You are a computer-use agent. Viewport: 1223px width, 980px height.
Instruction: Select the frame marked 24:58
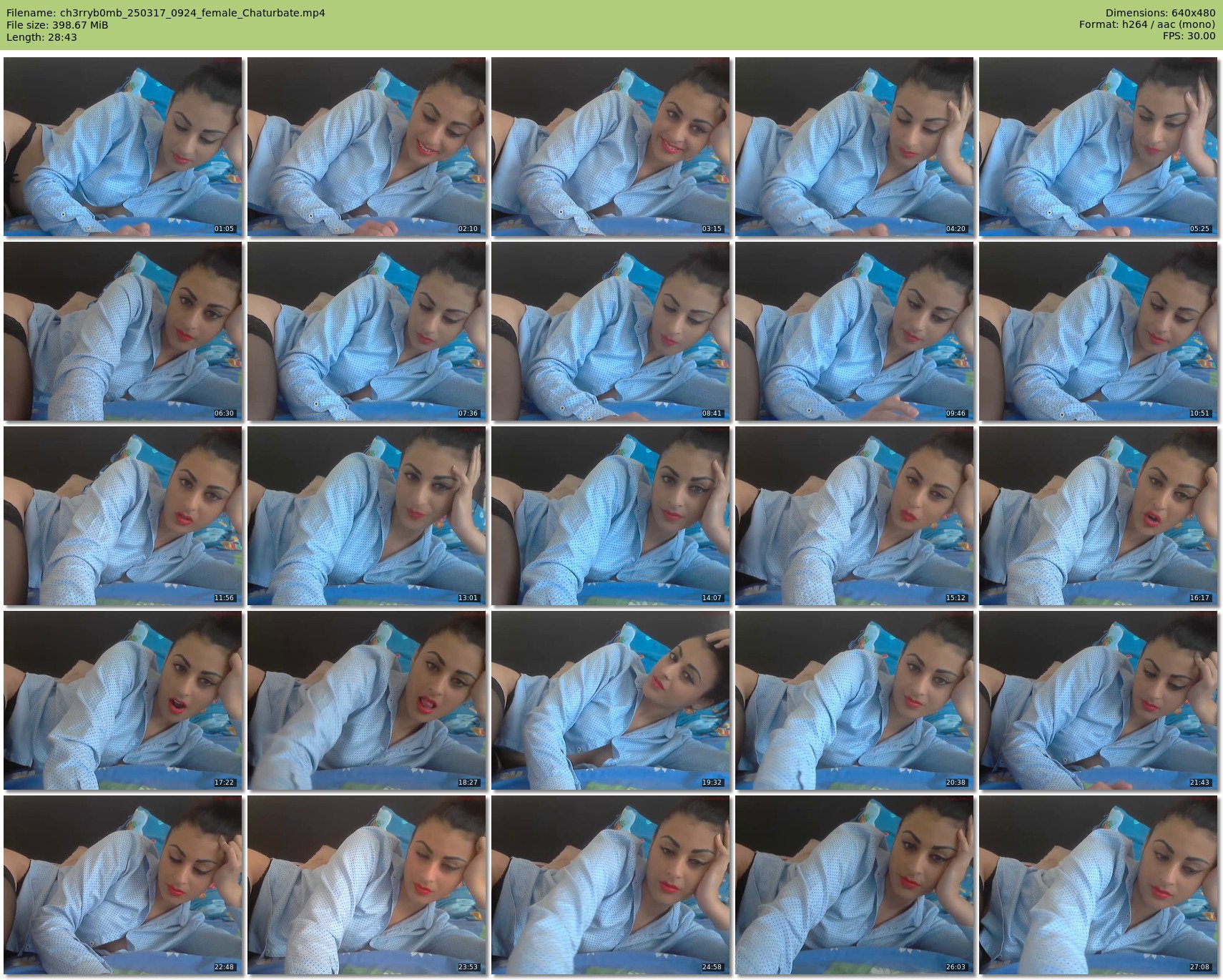click(x=611, y=885)
